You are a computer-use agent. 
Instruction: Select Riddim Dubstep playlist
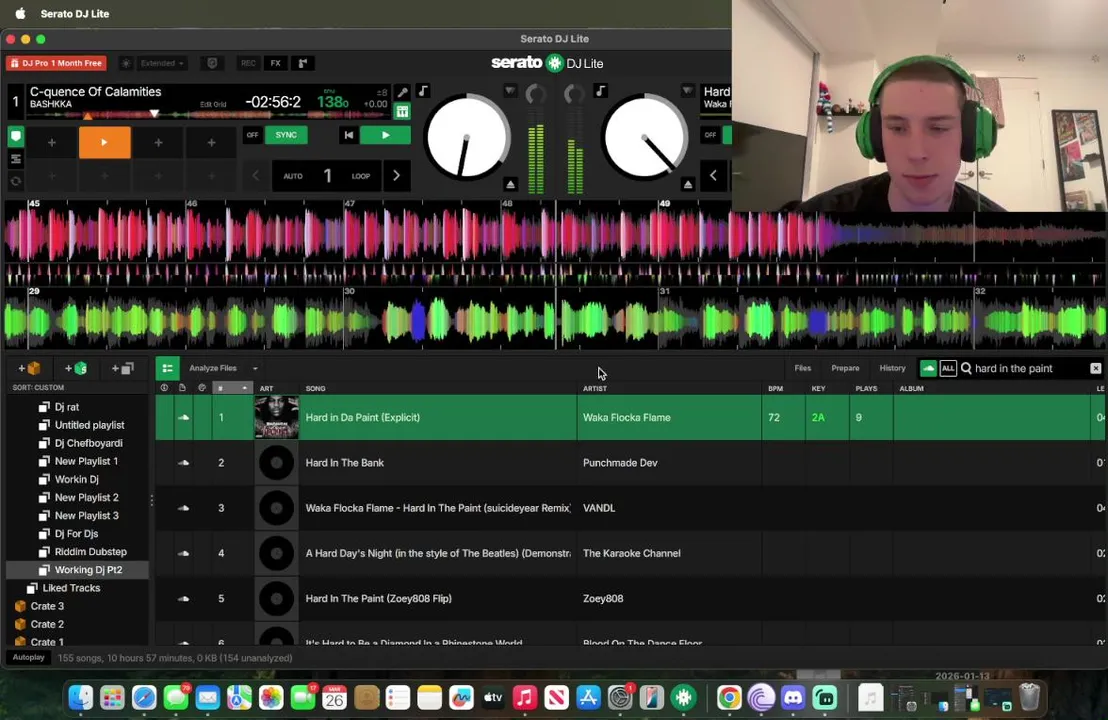pyautogui.click(x=90, y=551)
